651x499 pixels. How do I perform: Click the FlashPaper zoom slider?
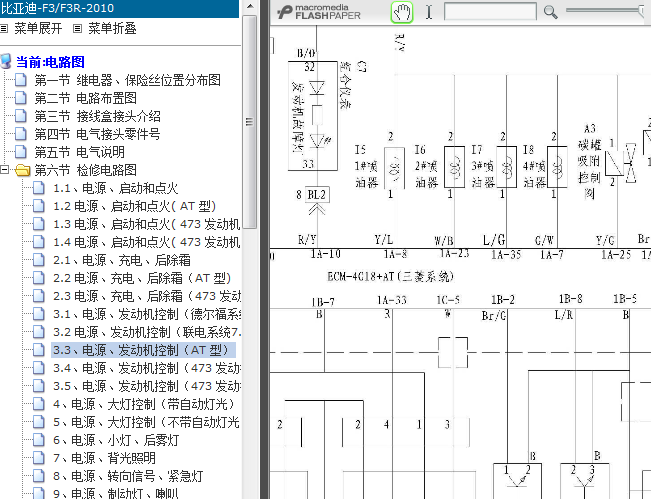tap(607, 10)
